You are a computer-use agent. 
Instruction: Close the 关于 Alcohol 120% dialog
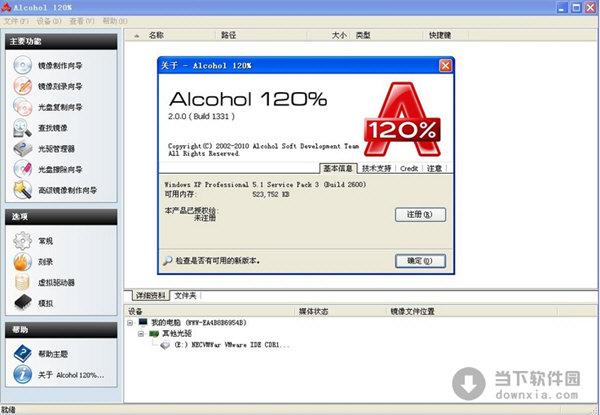point(445,66)
